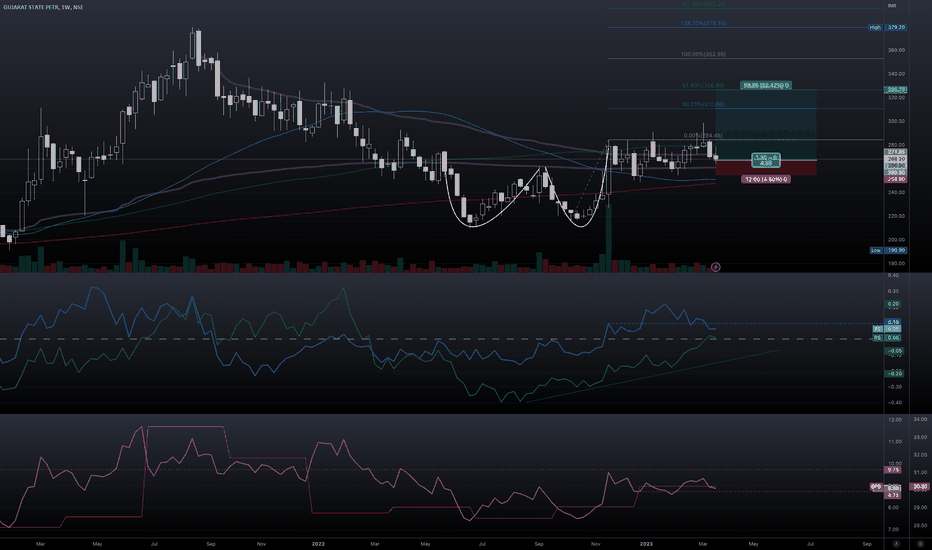Click the 138.20%(379.10) Fibonacci level label

(x=703, y=23)
